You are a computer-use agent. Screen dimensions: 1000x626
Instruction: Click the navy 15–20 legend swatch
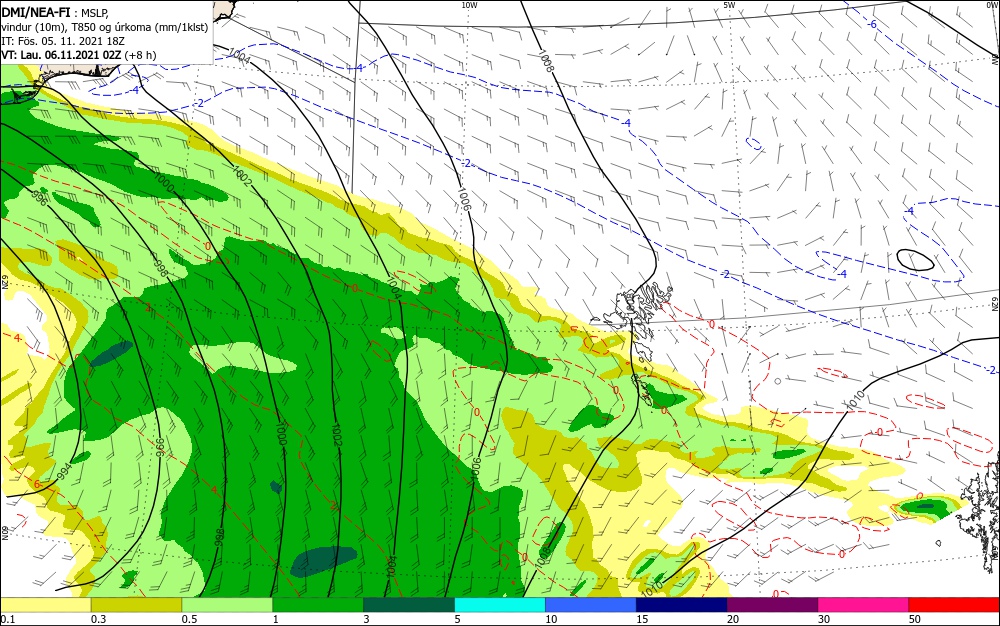click(x=682, y=605)
